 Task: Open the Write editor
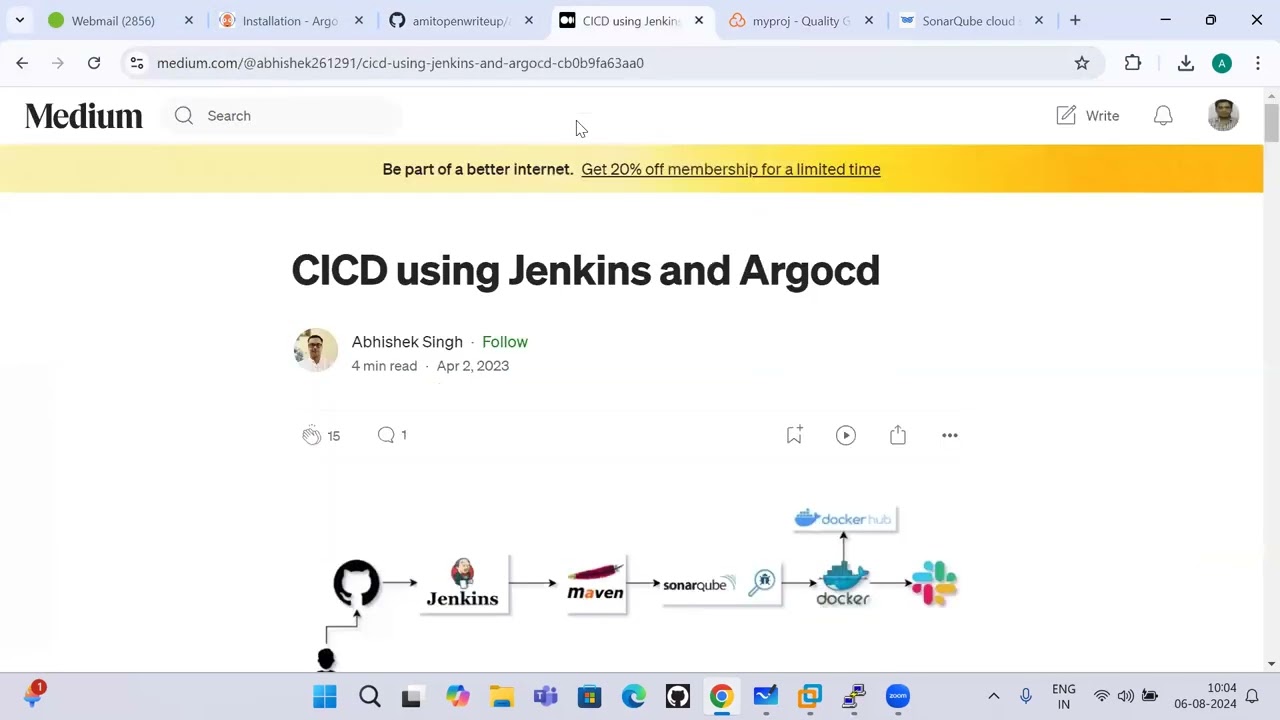[x=1087, y=116]
